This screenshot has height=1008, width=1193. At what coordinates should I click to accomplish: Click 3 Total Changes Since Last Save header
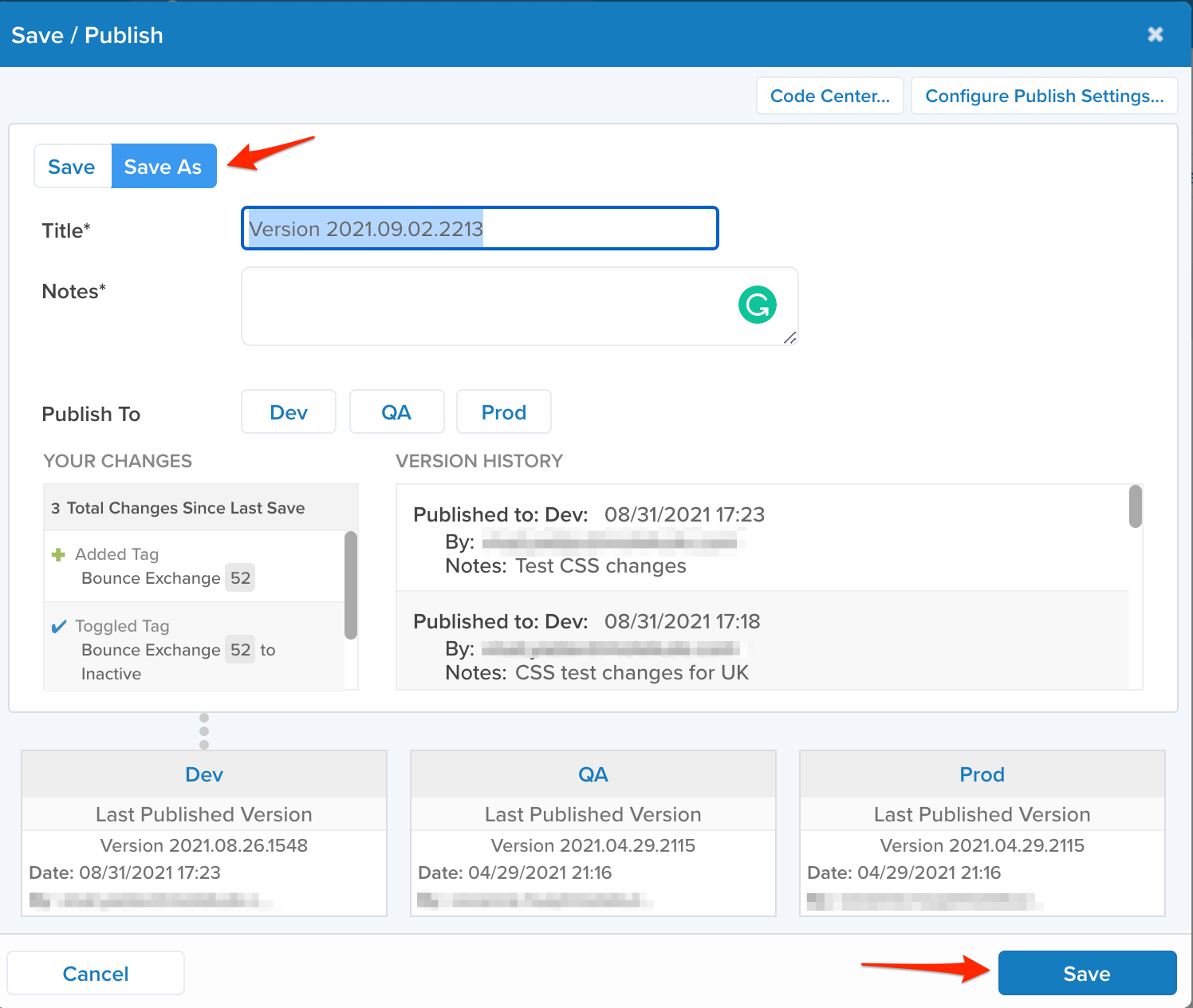(201, 508)
